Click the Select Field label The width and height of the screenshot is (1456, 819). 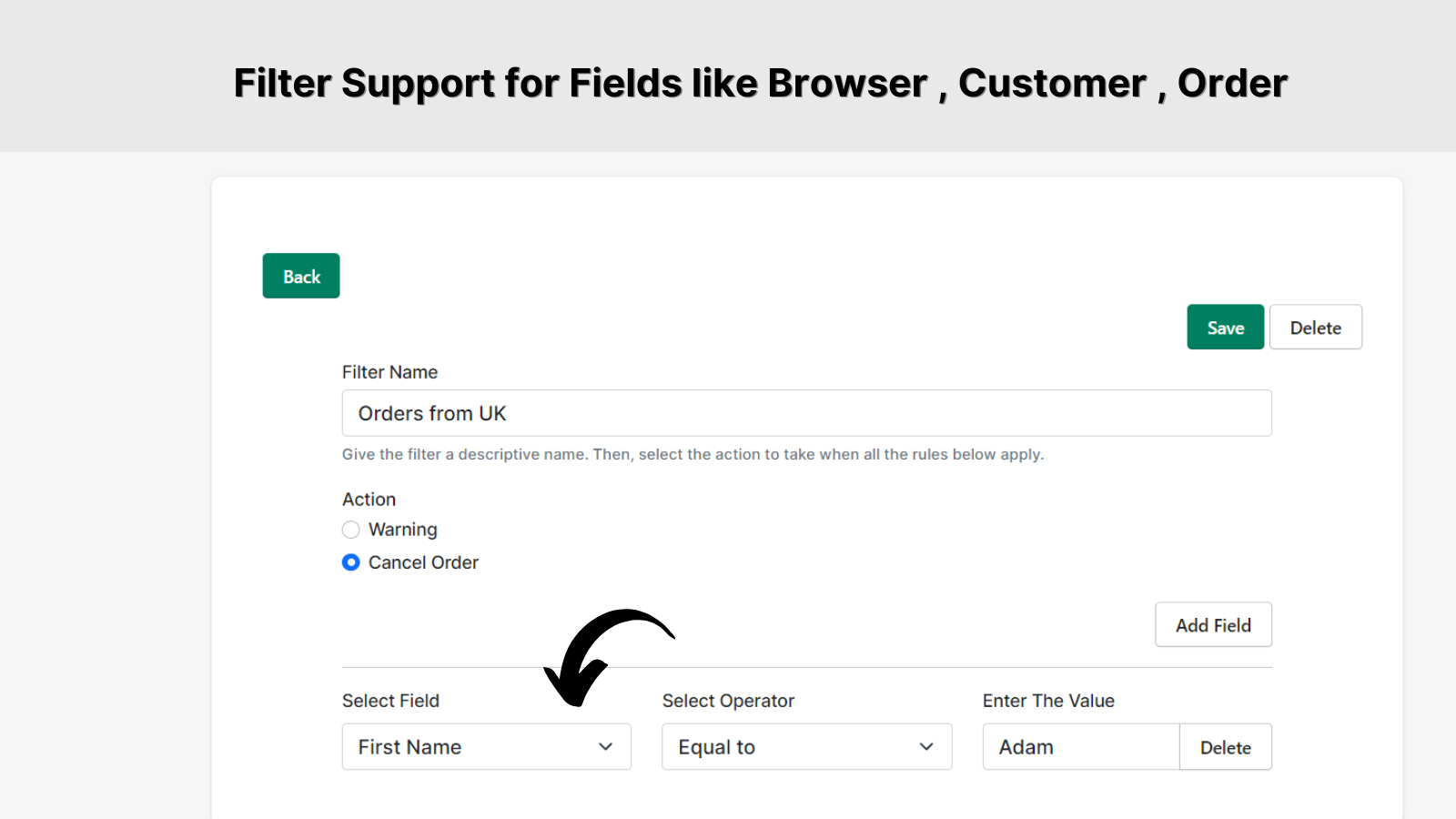pos(390,701)
